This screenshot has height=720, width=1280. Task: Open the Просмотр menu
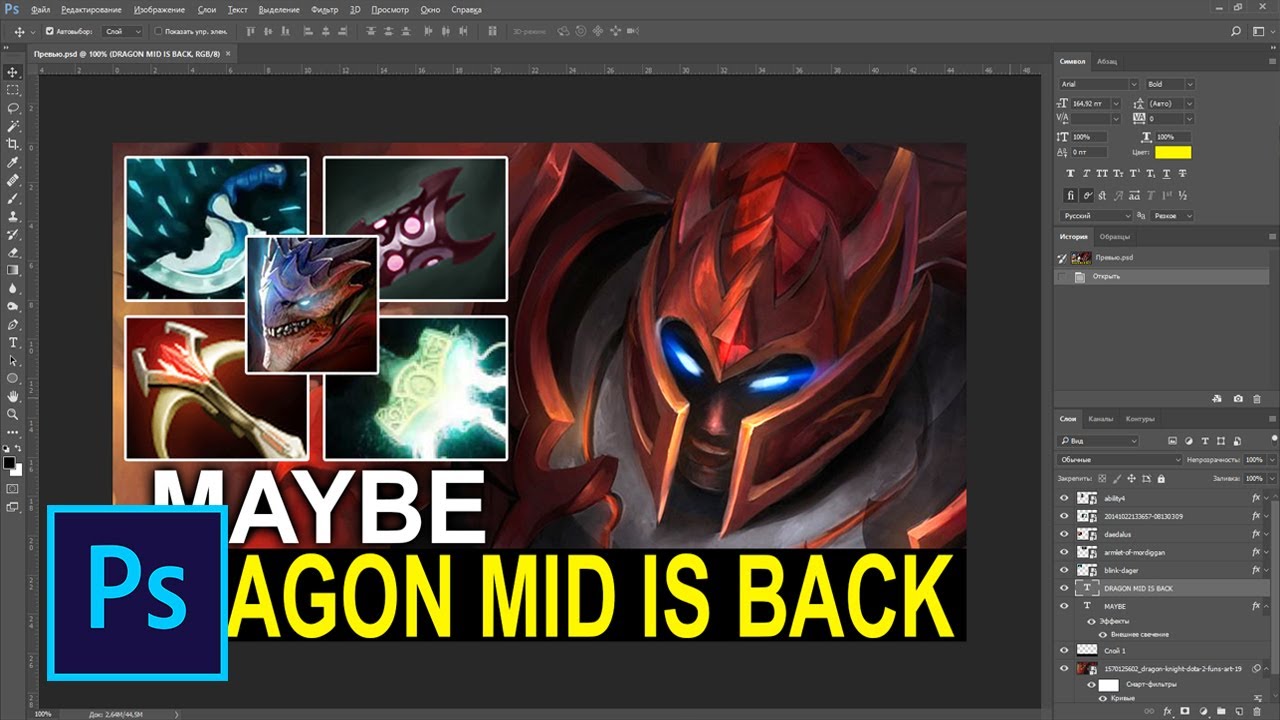coord(390,9)
